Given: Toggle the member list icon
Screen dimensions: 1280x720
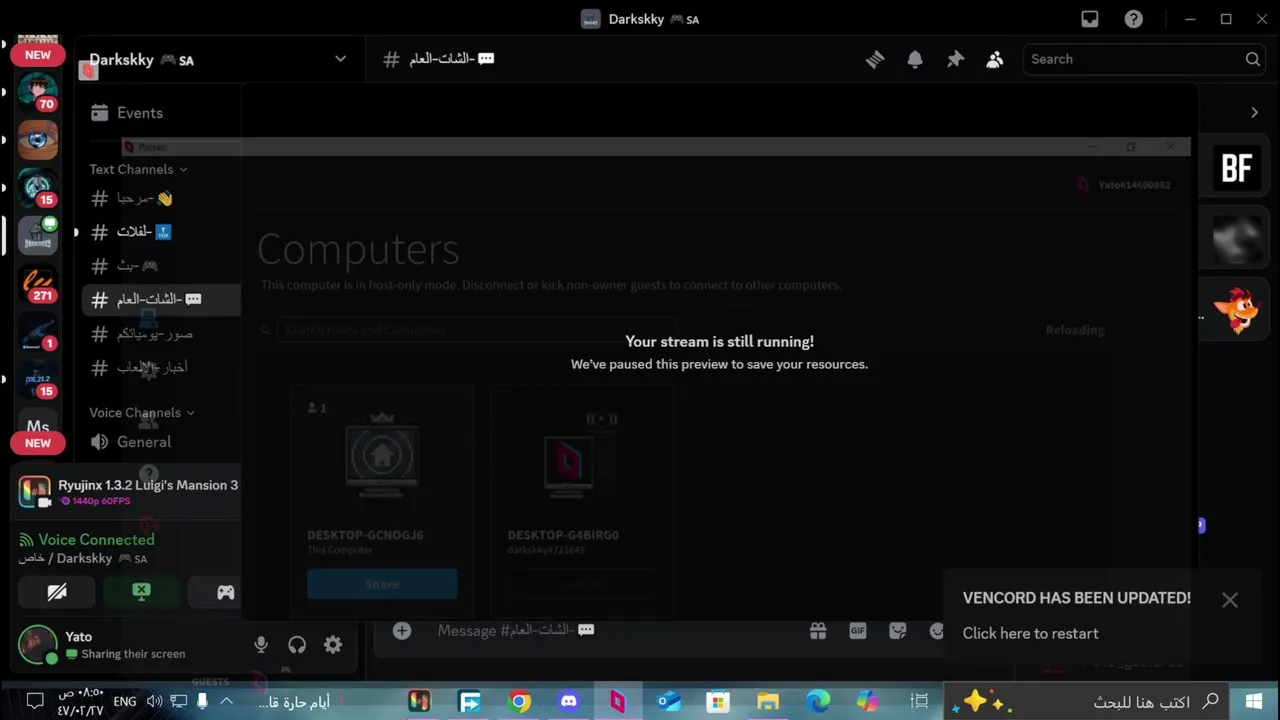Looking at the screenshot, I should pyautogui.click(x=994, y=59).
